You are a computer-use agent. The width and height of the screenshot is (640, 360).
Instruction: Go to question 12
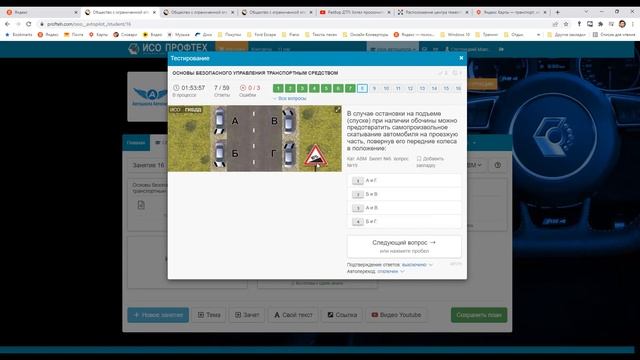[x=410, y=88]
